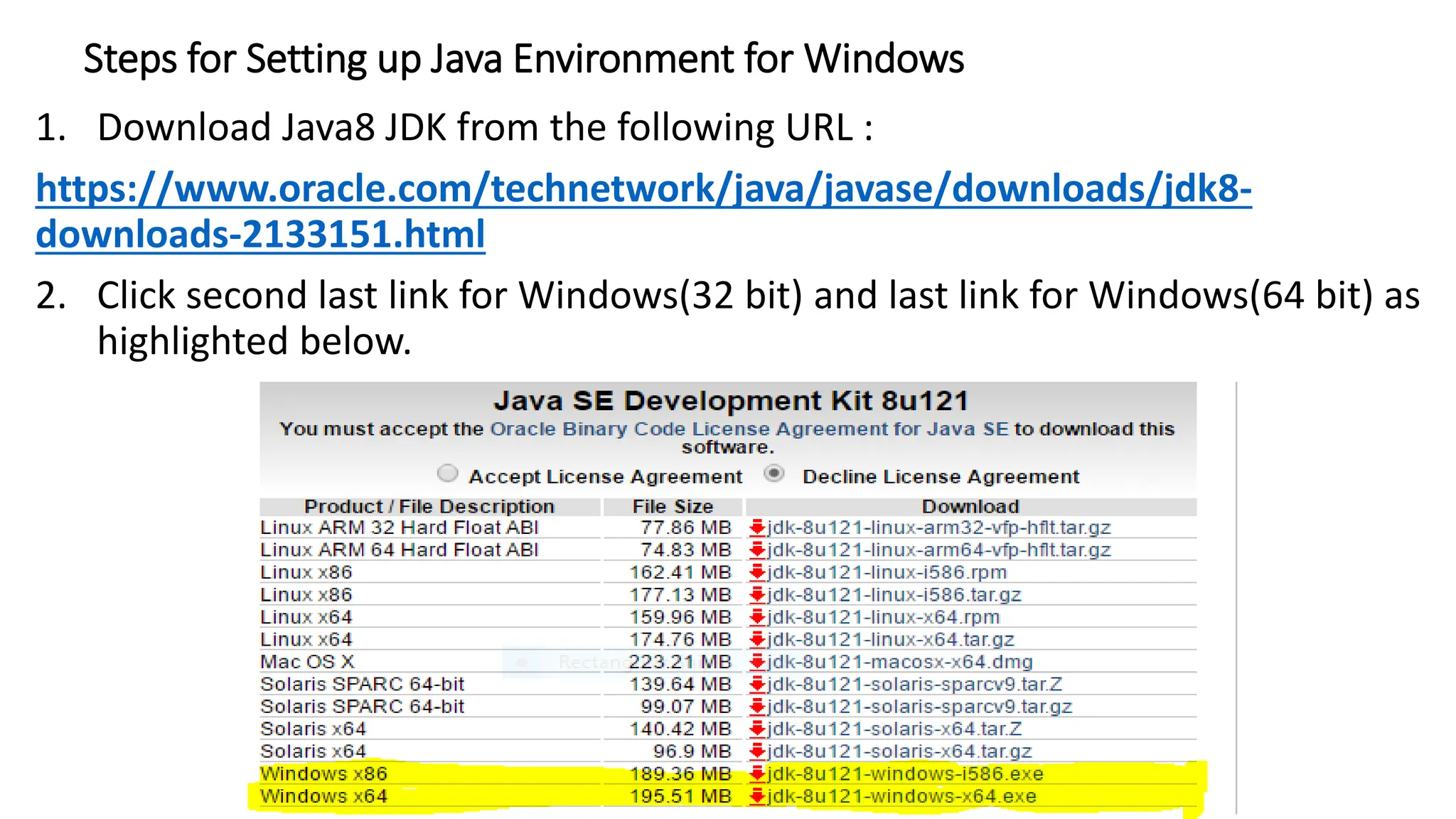1456x819 pixels.
Task: Click the 'File Size' column header
Action: [673, 506]
